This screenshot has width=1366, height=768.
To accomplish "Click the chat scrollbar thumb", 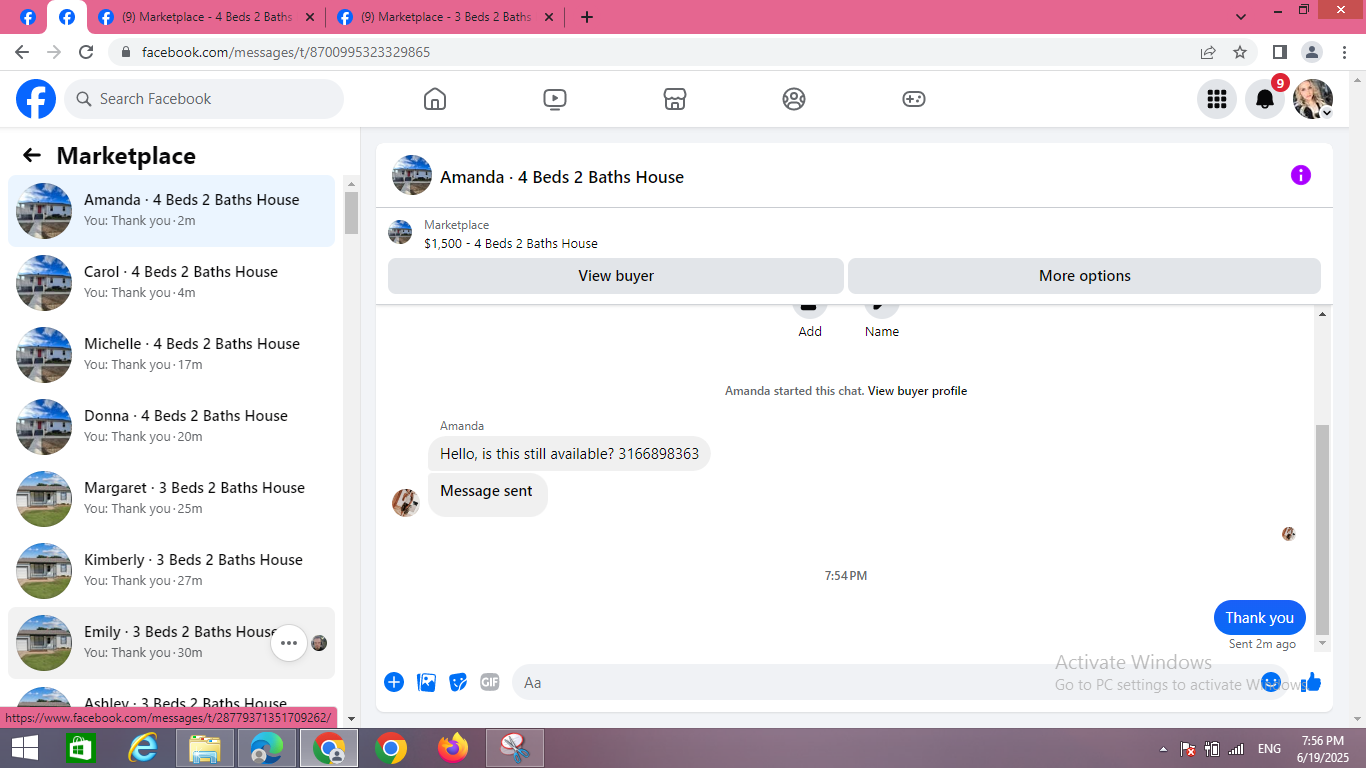I will point(1322,529).
